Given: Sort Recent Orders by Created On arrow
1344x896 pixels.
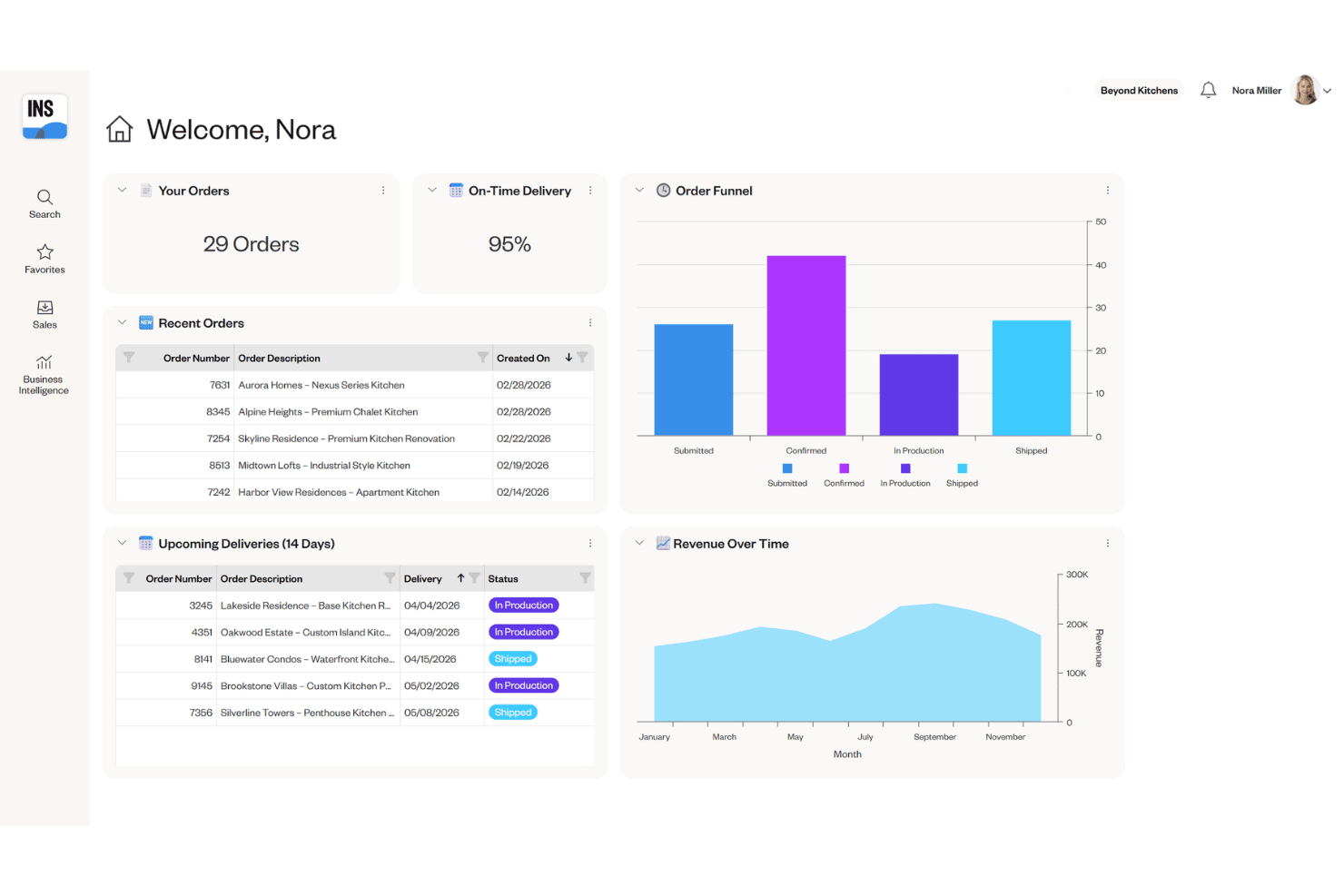Looking at the screenshot, I should [x=568, y=358].
